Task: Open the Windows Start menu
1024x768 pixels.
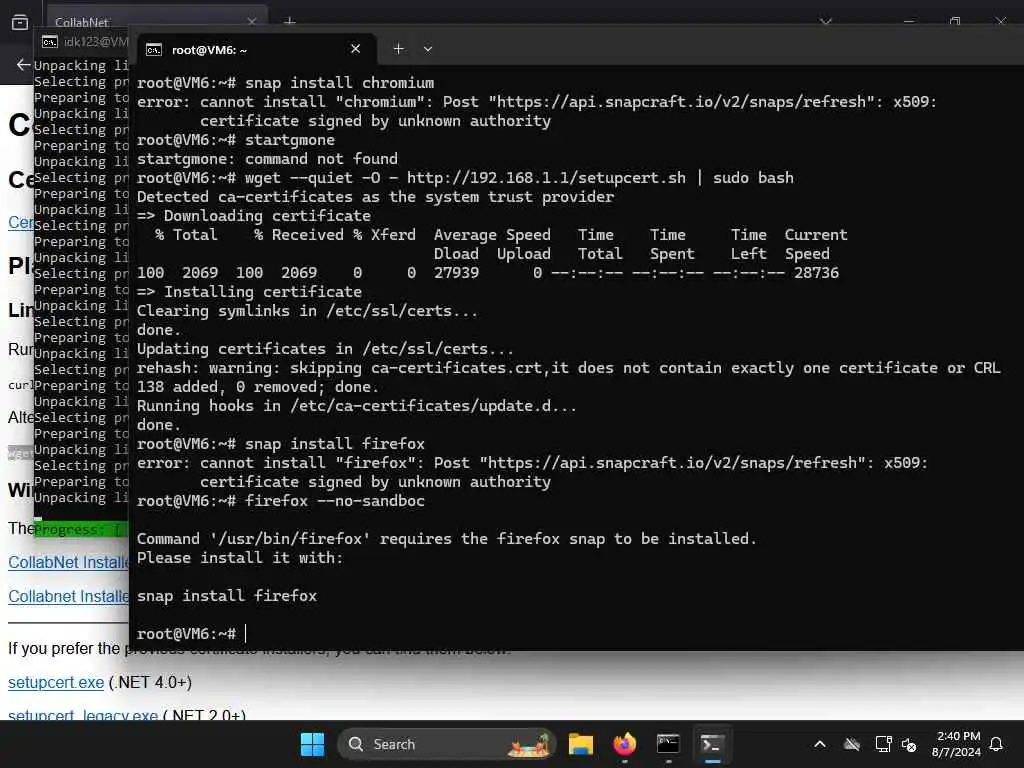Action: pyautogui.click(x=312, y=744)
